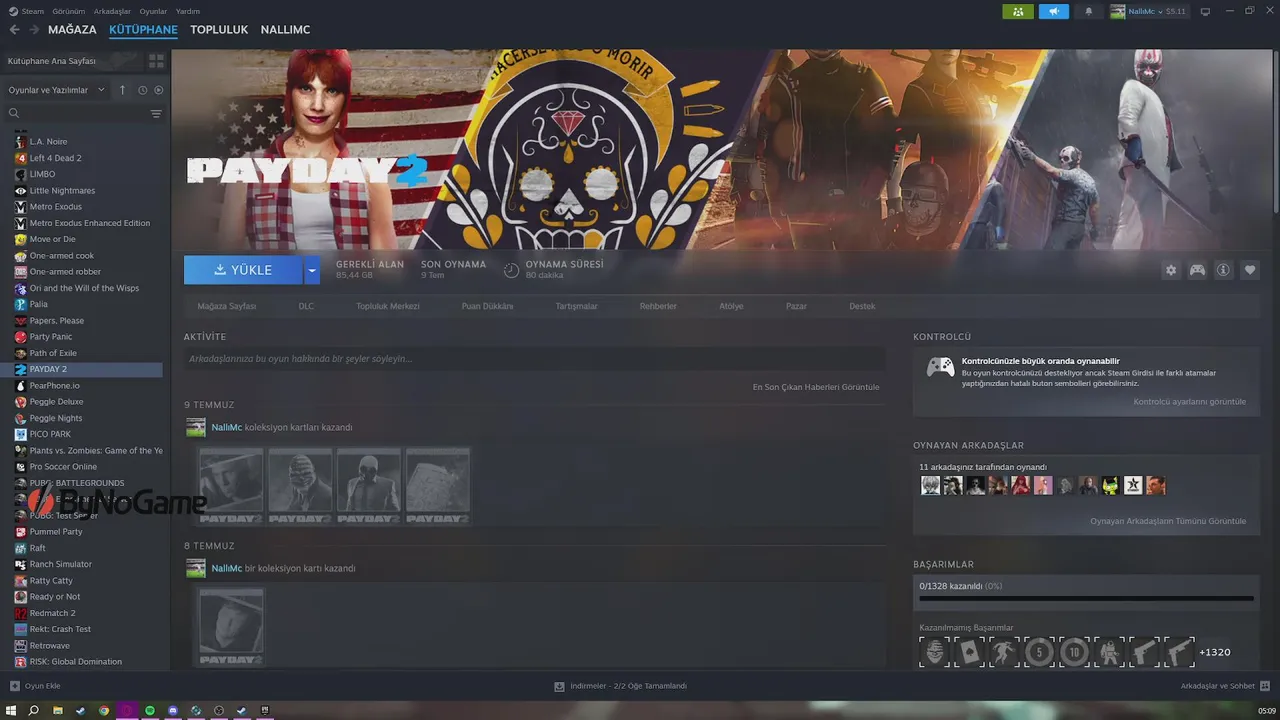
Task: Open the Arkadaşlar menu
Action: pos(112,11)
